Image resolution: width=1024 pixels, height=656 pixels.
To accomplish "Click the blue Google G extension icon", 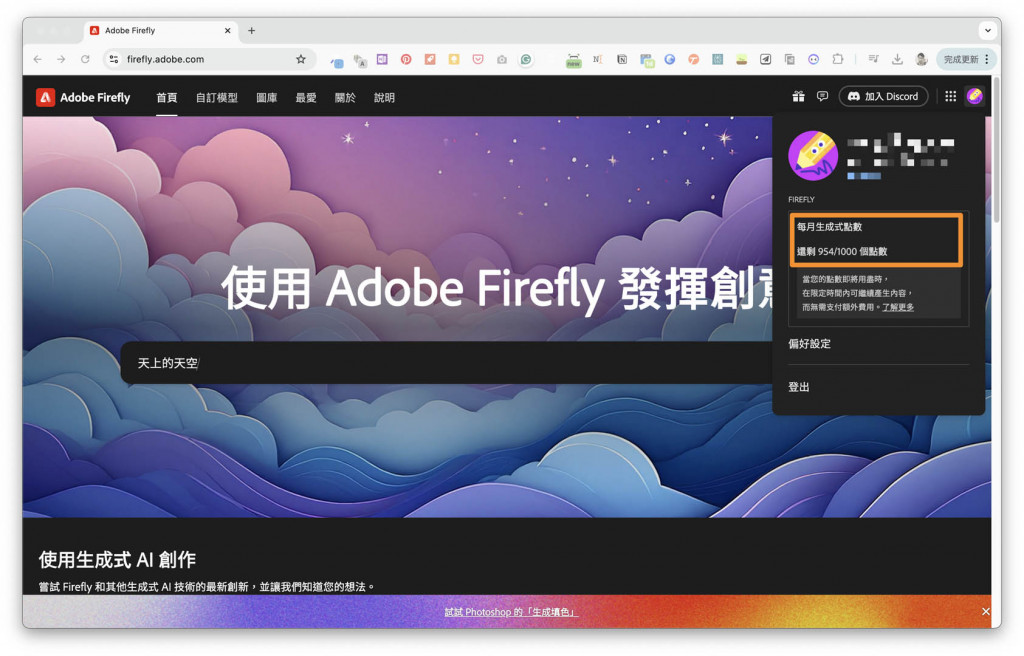I will coord(669,59).
